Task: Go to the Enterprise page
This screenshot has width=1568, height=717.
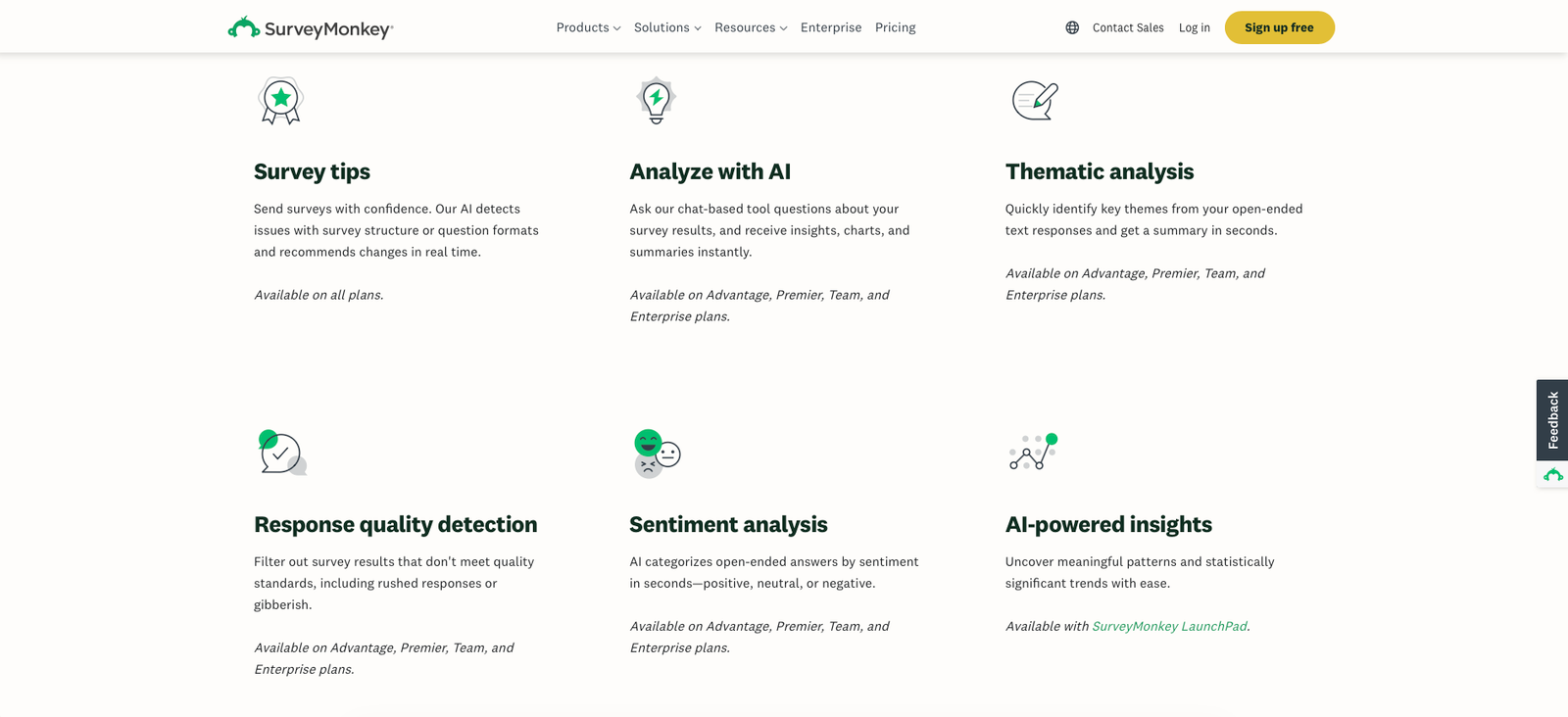Action: [x=831, y=27]
